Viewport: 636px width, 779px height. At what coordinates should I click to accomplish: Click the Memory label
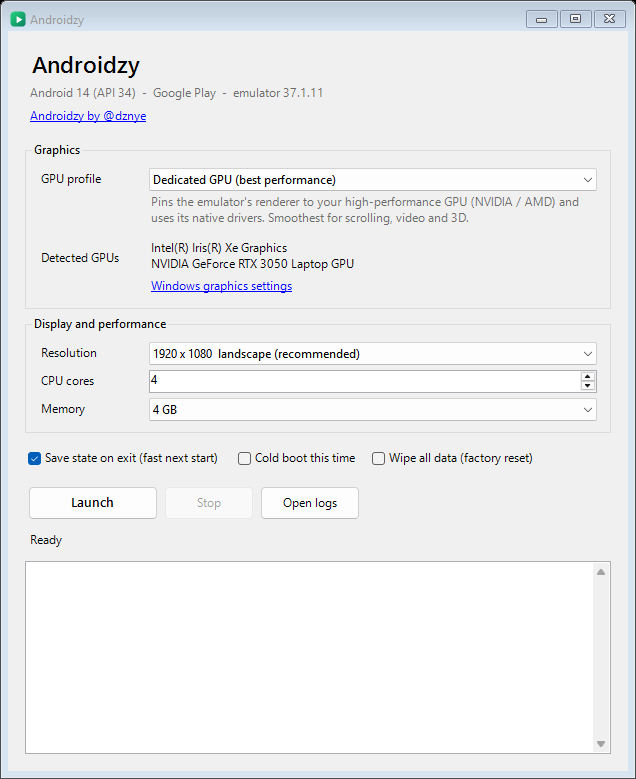click(x=63, y=409)
